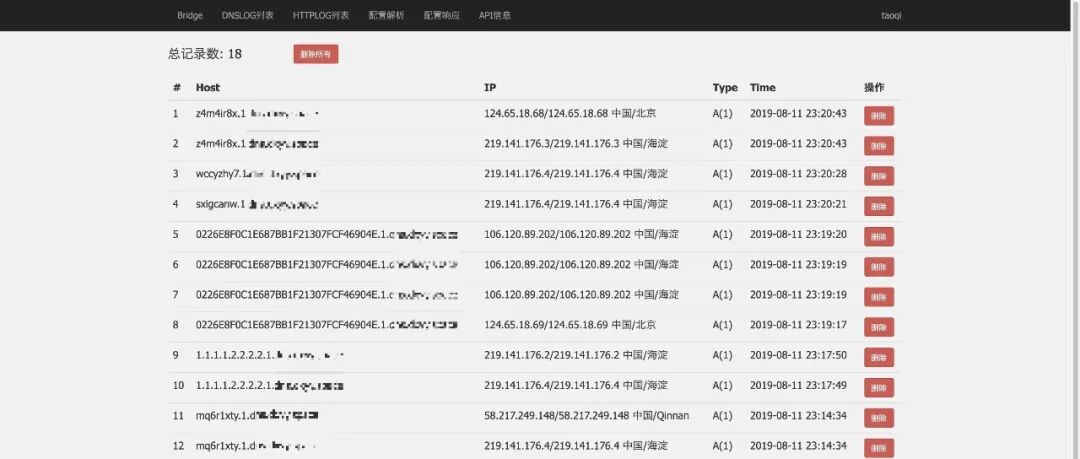Select IP 124.65.18.69 中国/北京 cell
Screen dimensions: 1080x459
(x=570, y=325)
